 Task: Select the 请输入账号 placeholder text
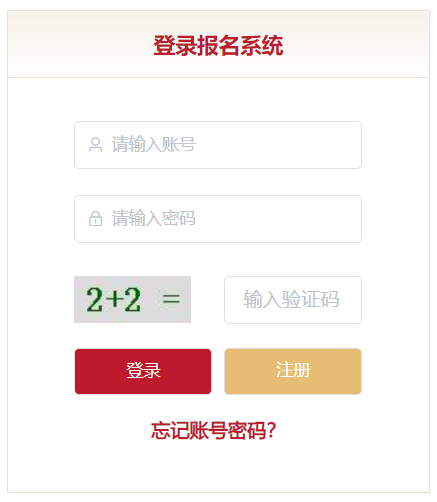point(154,144)
